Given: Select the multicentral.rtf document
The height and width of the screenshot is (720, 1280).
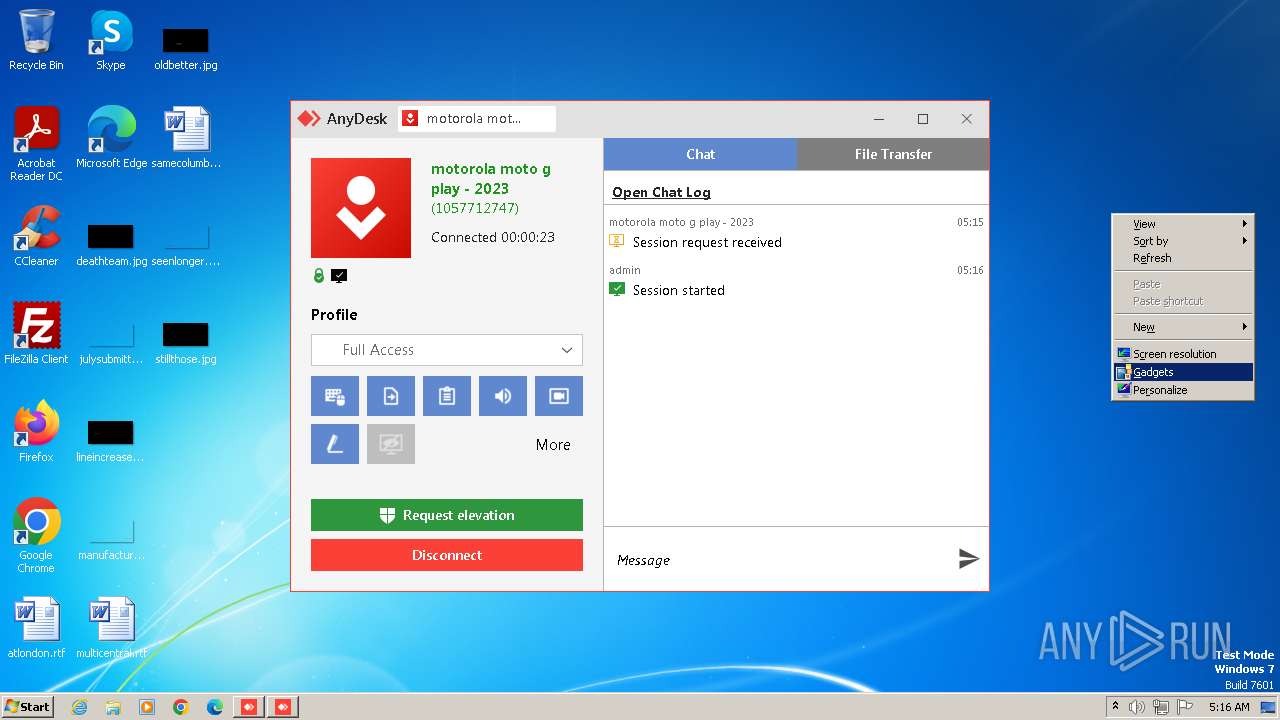Looking at the screenshot, I should coord(111,628).
